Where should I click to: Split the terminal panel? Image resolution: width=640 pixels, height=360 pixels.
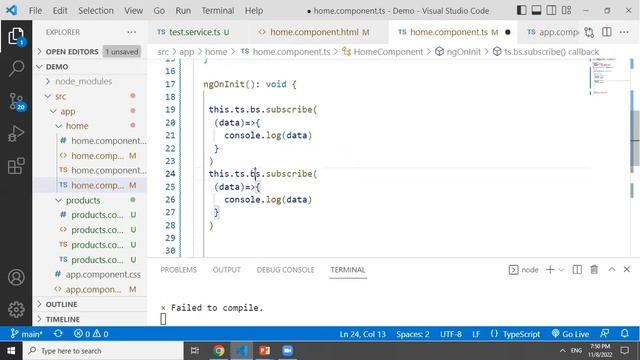click(577, 269)
